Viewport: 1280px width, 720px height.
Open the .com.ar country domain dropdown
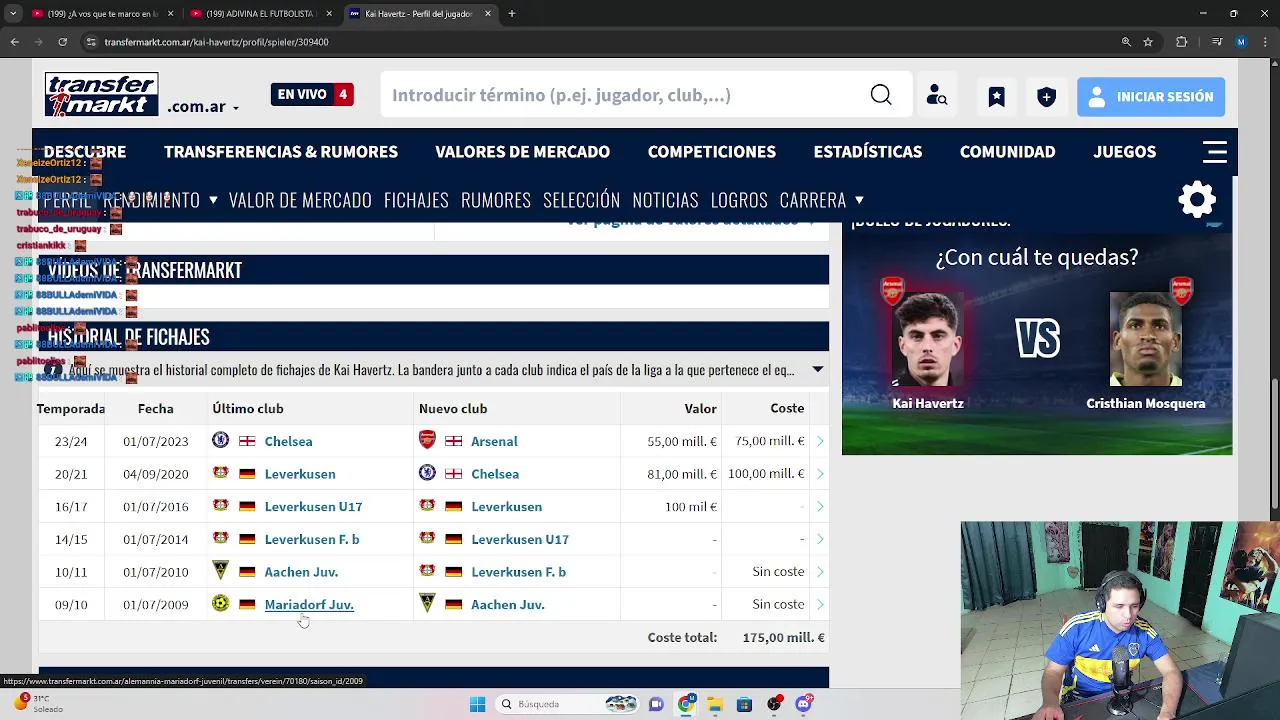click(203, 107)
